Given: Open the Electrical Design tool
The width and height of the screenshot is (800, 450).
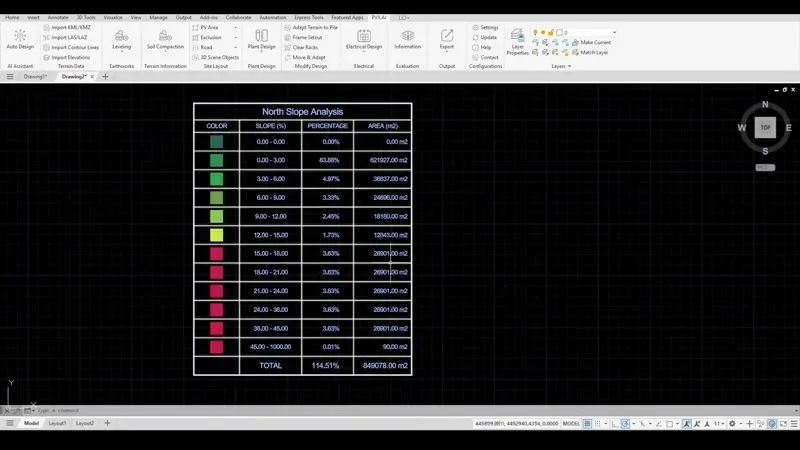Looking at the screenshot, I should [364, 39].
